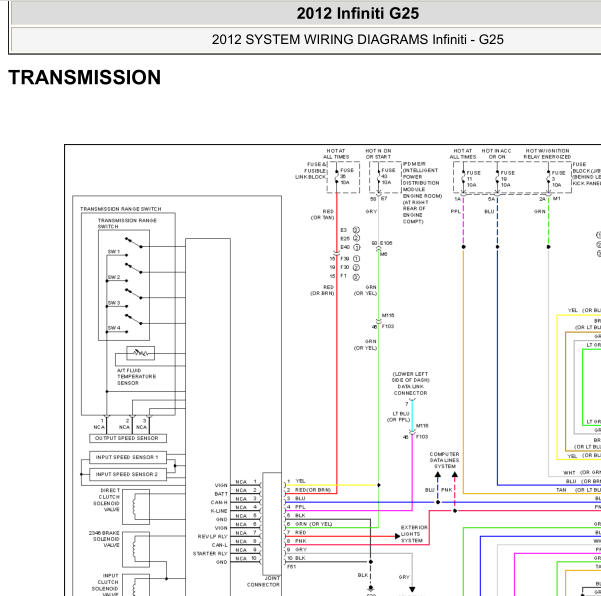Click the 'F30' connector label

[x=345, y=267]
